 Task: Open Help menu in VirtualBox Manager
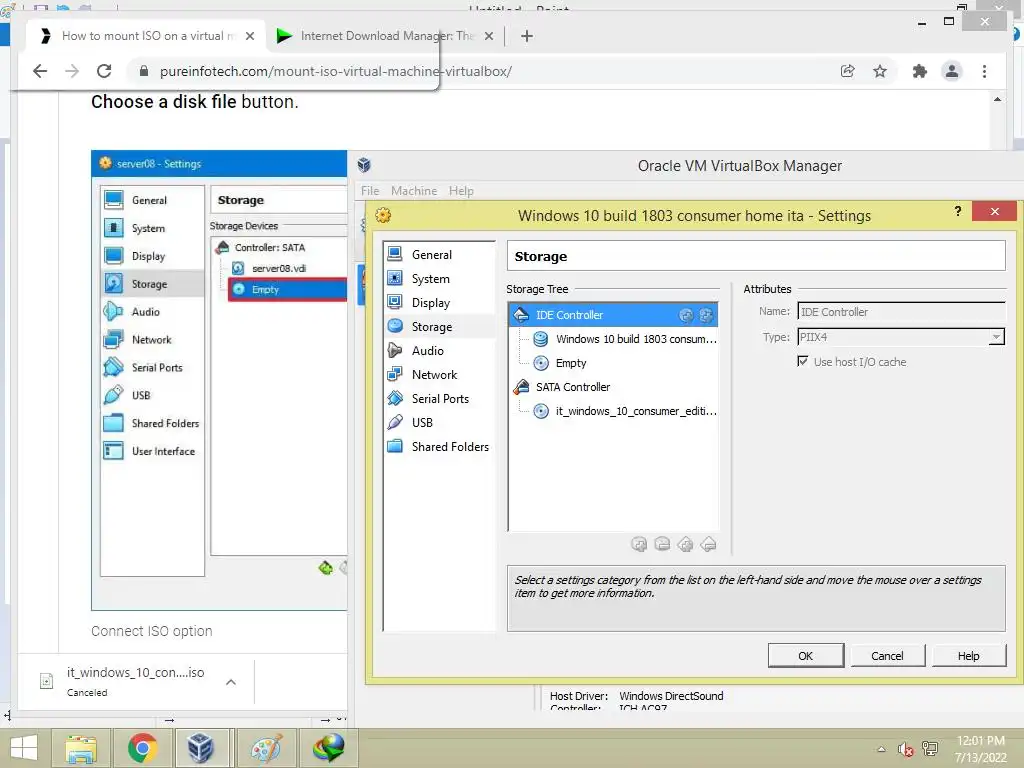click(461, 191)
